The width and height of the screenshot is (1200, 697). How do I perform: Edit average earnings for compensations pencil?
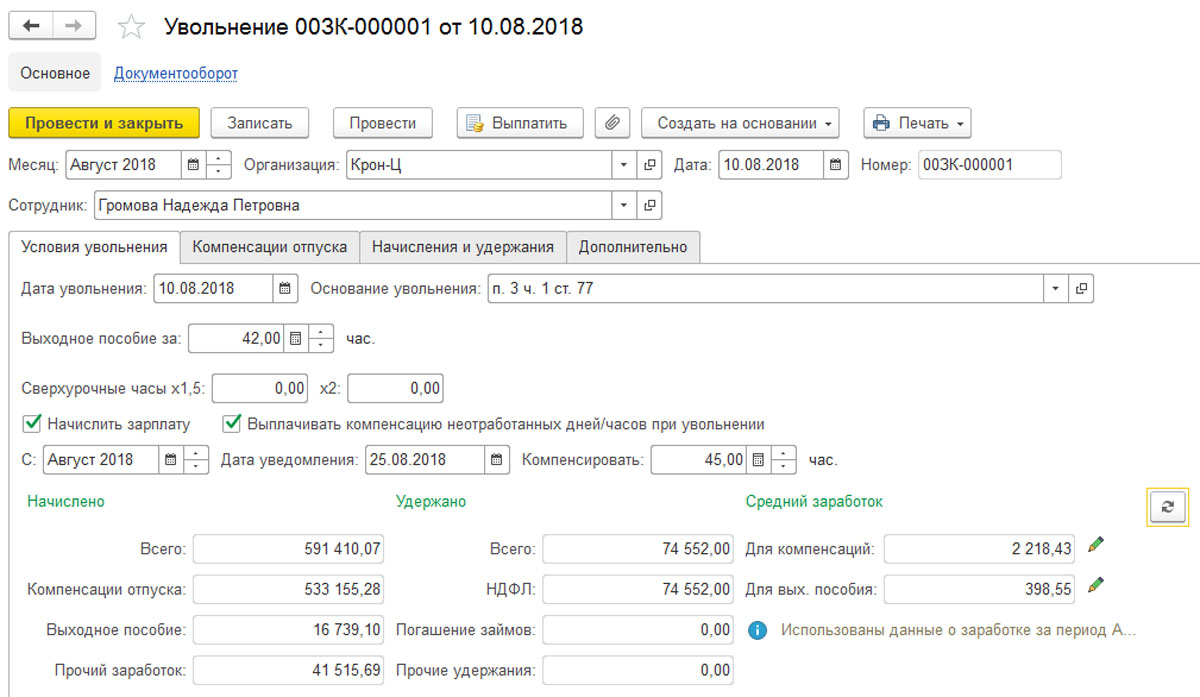(x=1096, y=545)
